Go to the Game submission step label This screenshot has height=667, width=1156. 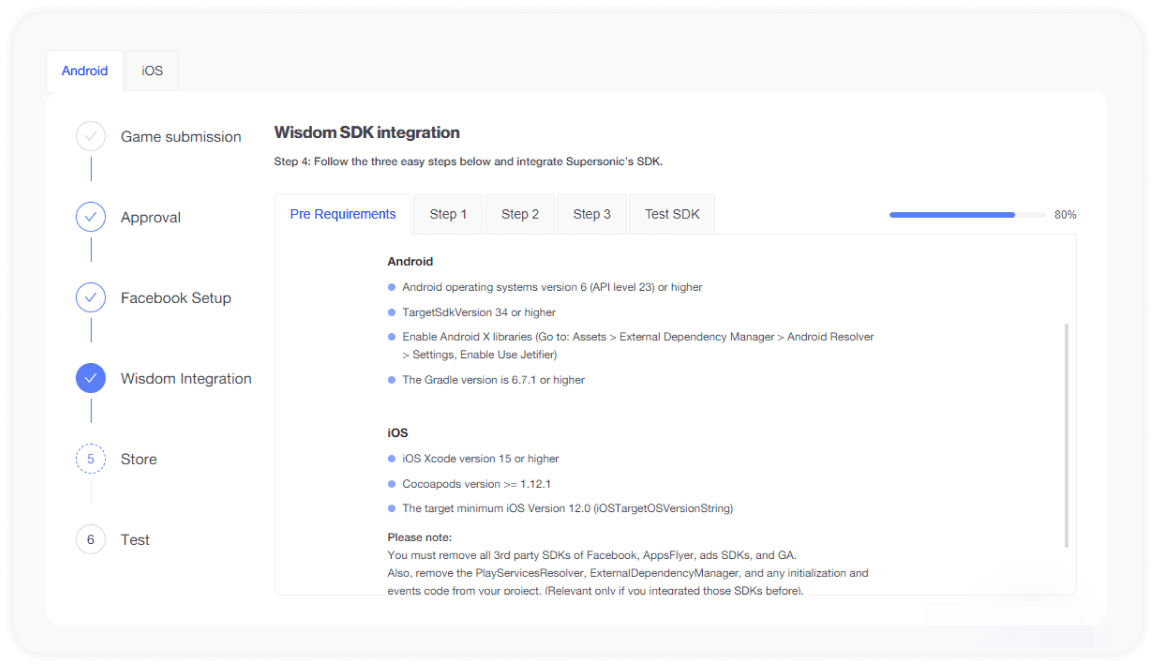point(181,136)
